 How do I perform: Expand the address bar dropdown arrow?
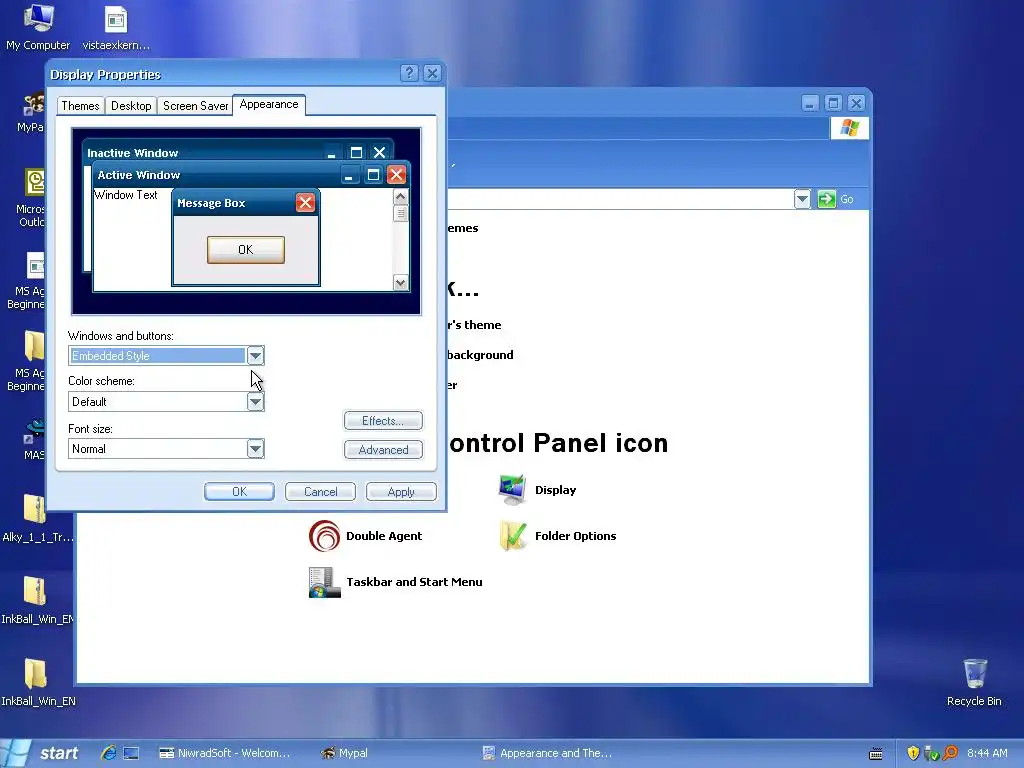[802, 199]
